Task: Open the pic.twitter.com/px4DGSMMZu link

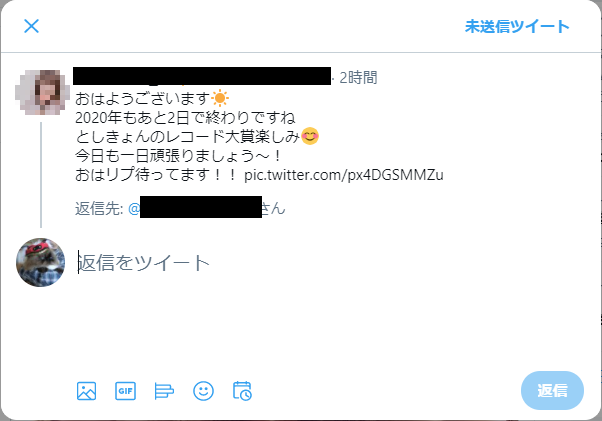Action: pyautogui.click(x=344, y=175)
